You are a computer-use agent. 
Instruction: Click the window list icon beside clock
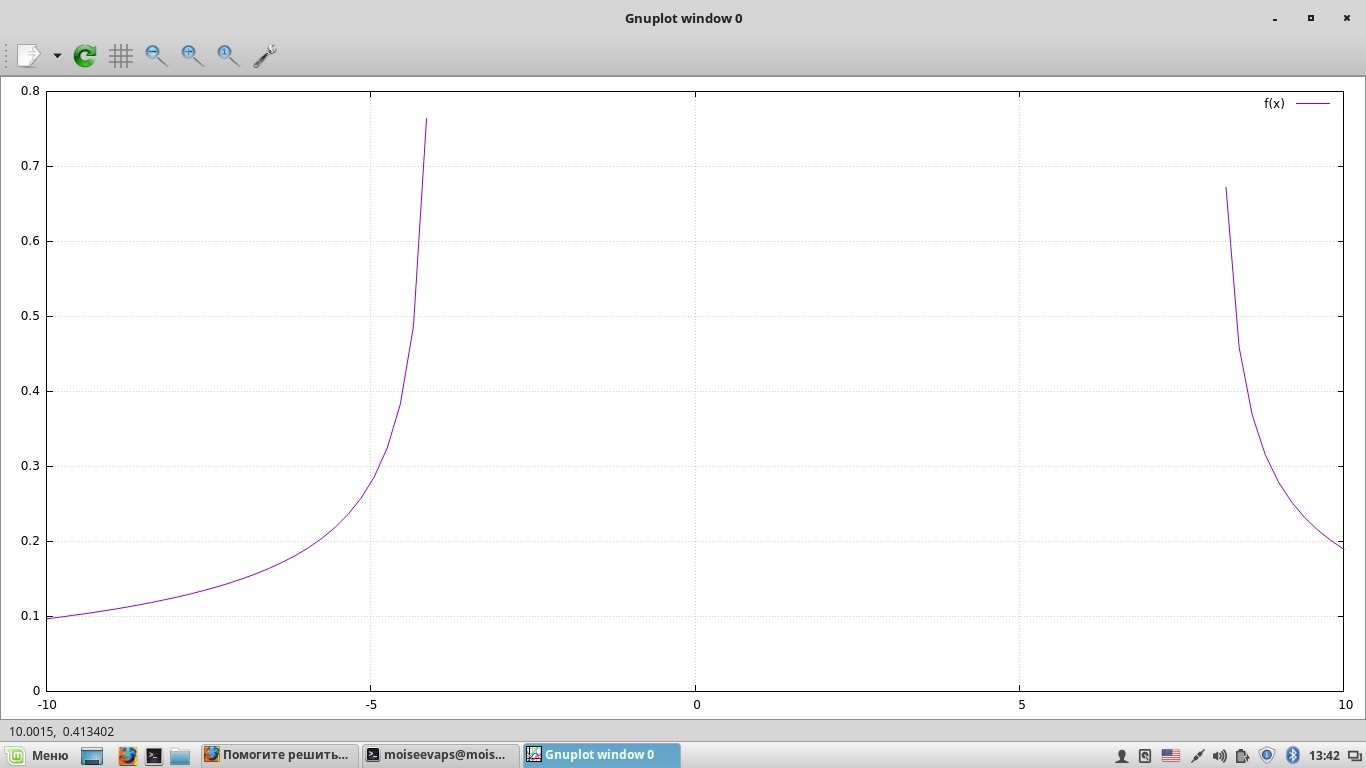pyautogui.click(x=1355, y=756)
